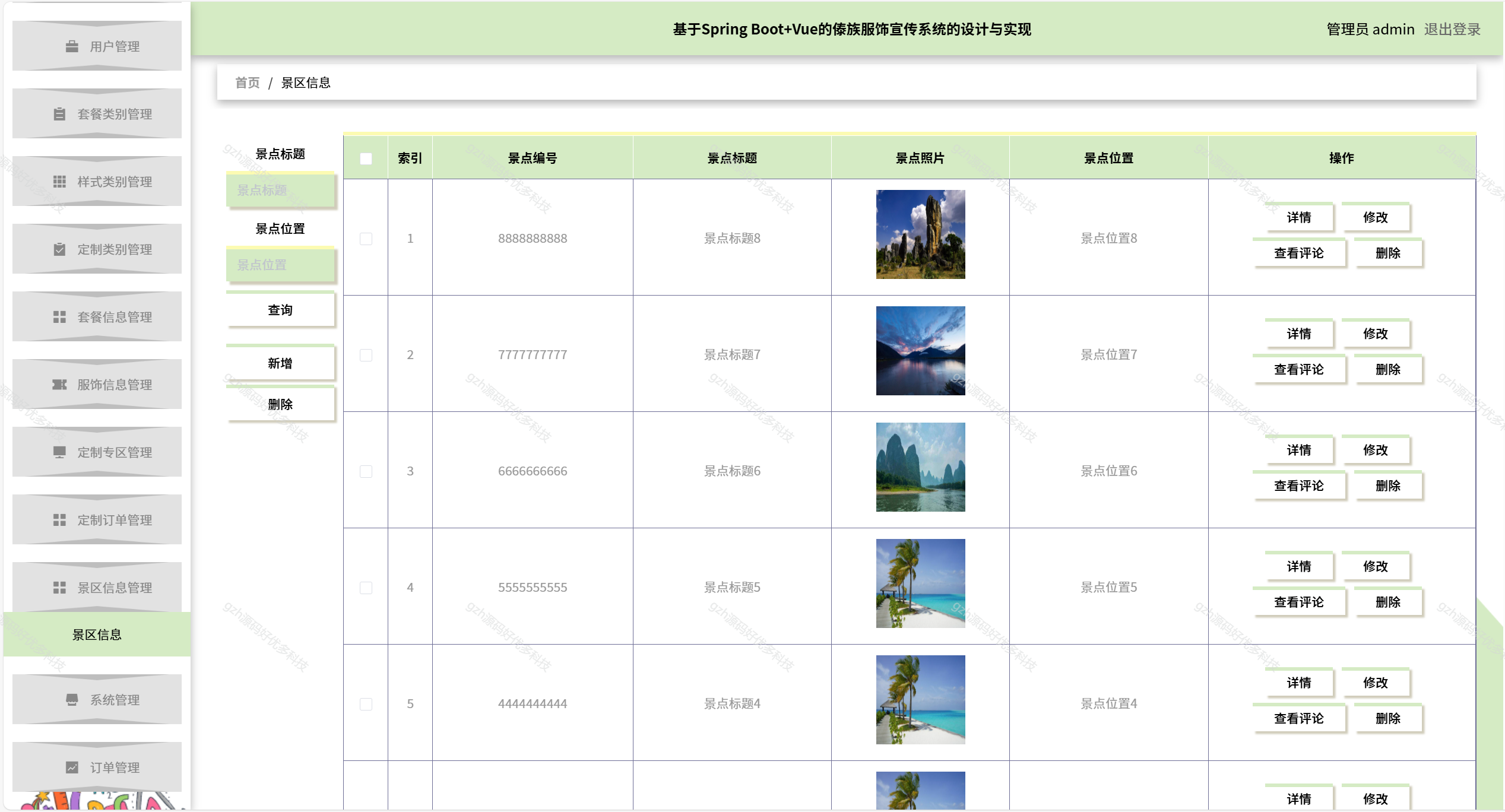Open 详情 for 景点标题6
The width and height of the screenshot is (1505, 812).
coord(1299,450)
